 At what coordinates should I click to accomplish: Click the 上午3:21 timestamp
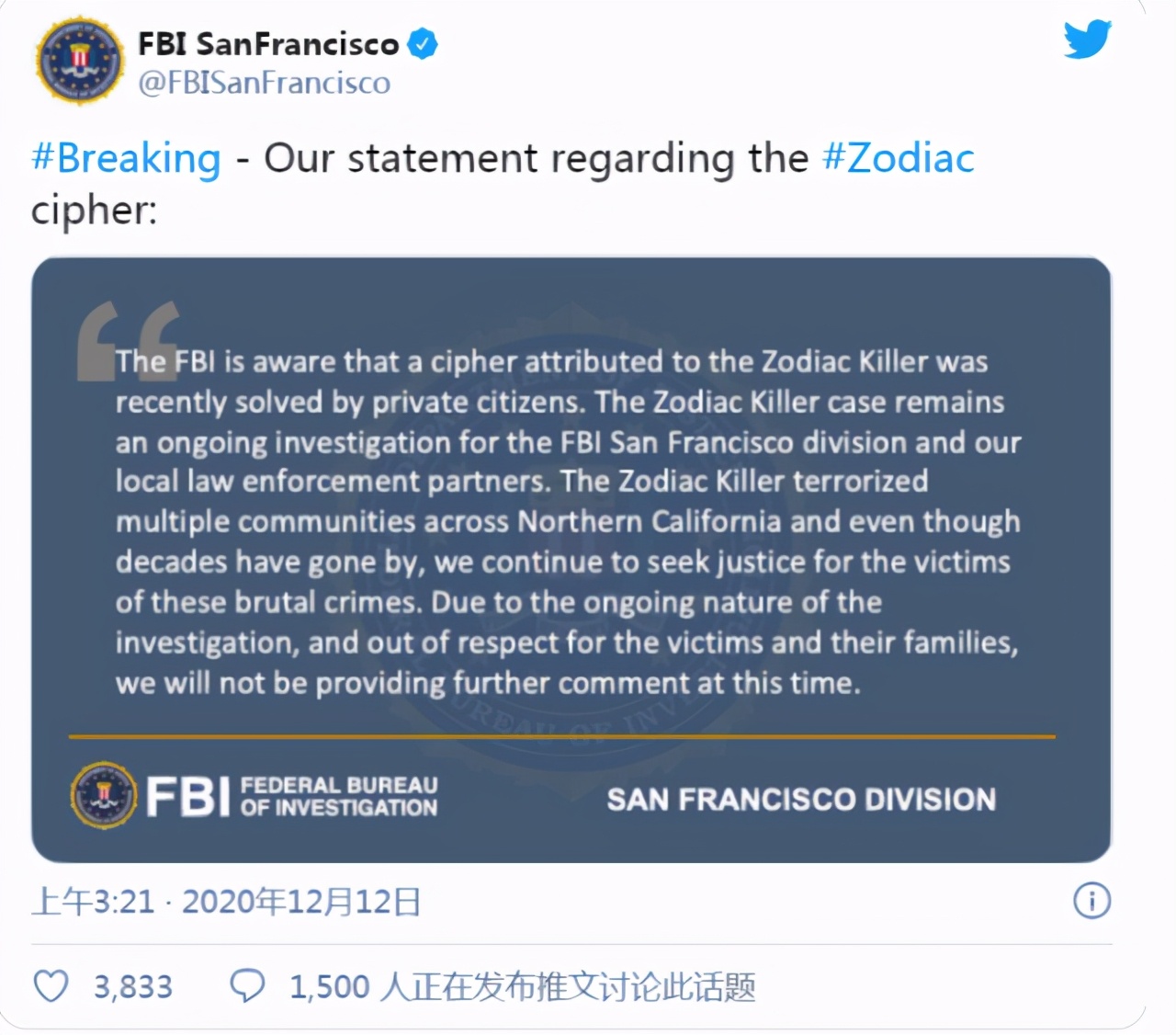click(93, 902)
